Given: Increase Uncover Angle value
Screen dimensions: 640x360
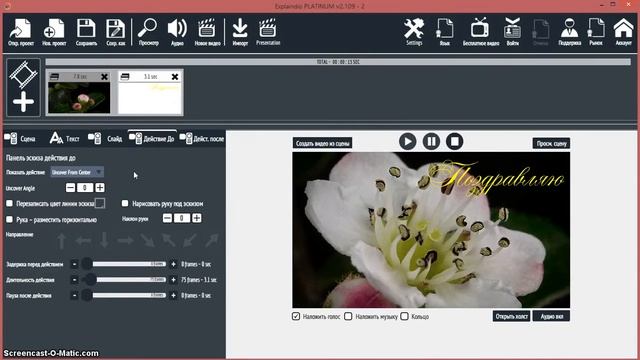Looking at the screenshot, I should 100,188.
